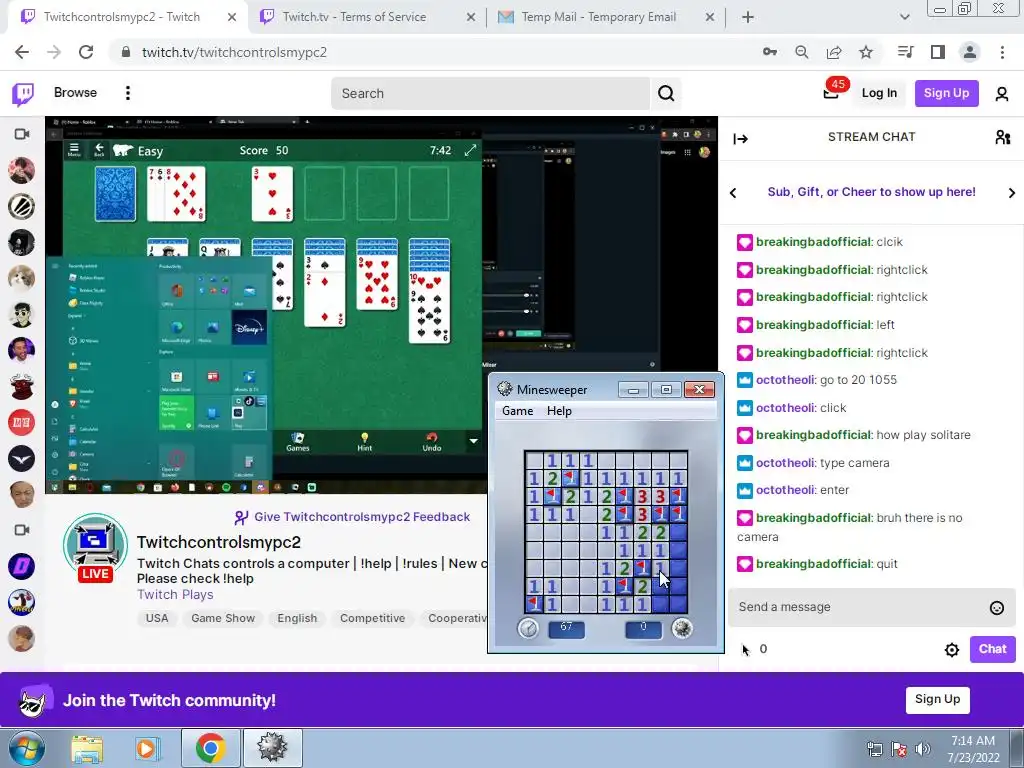Select the Competitive tag
Image resolution: width=1024 pixels, height=768 pixels.
point(372,618)
